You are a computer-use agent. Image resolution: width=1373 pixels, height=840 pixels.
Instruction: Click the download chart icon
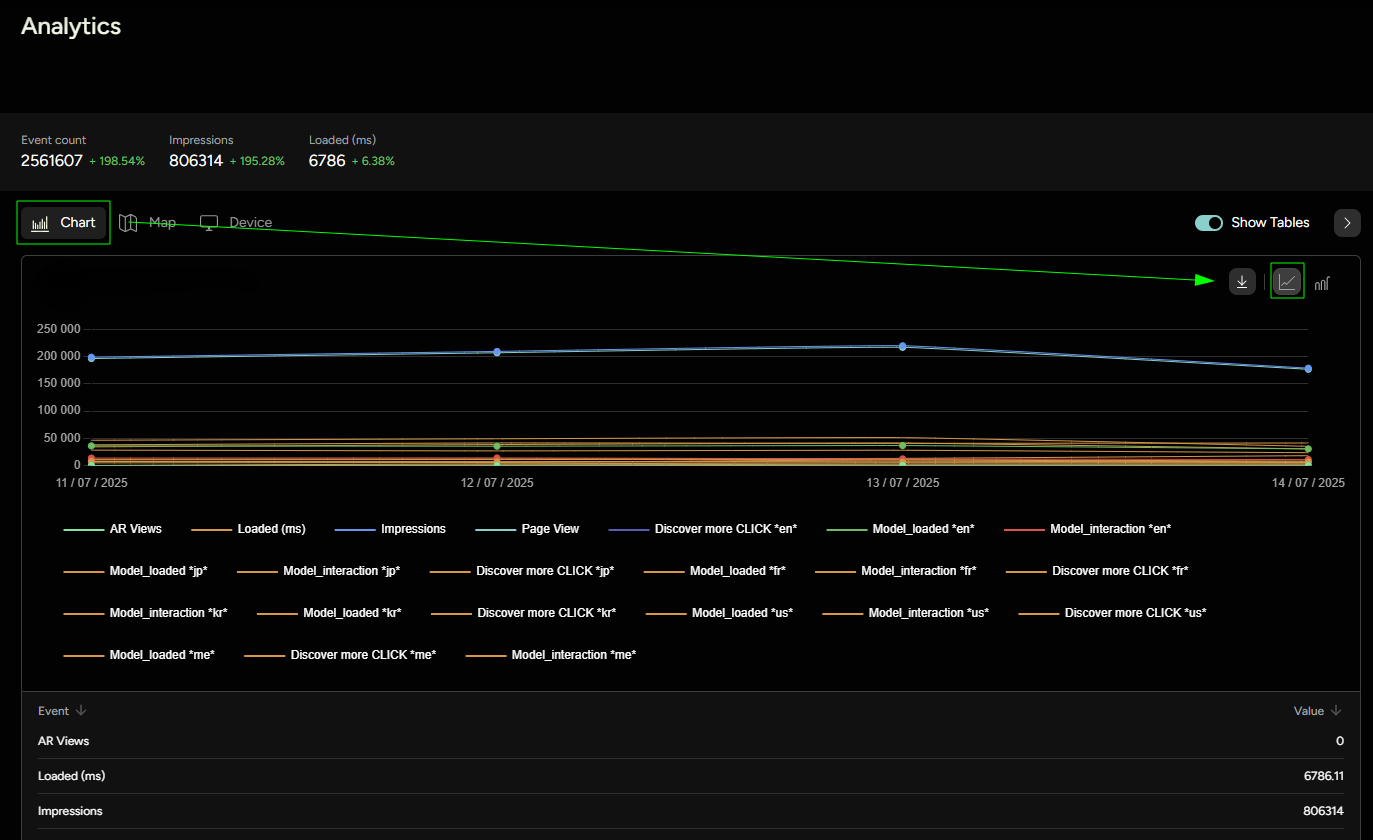pyautogui.click(x=1241, y=282)
